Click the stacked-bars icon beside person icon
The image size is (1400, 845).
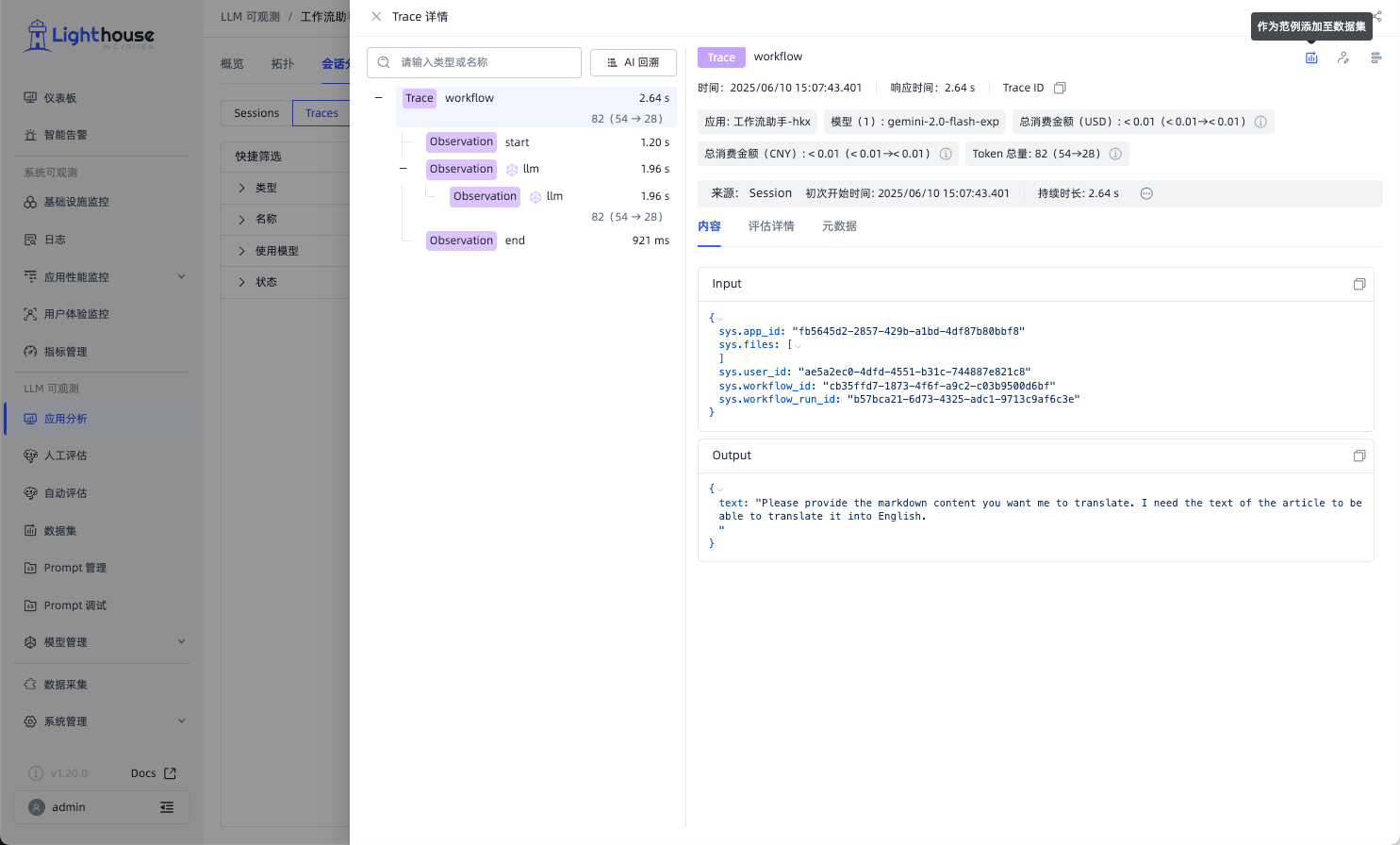(1376, 58)
